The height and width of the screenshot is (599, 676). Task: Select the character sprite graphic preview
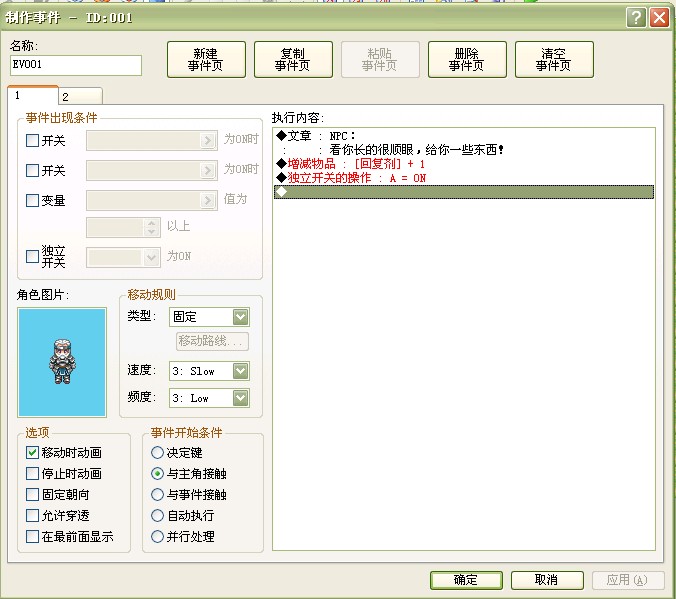pos(62,362)
